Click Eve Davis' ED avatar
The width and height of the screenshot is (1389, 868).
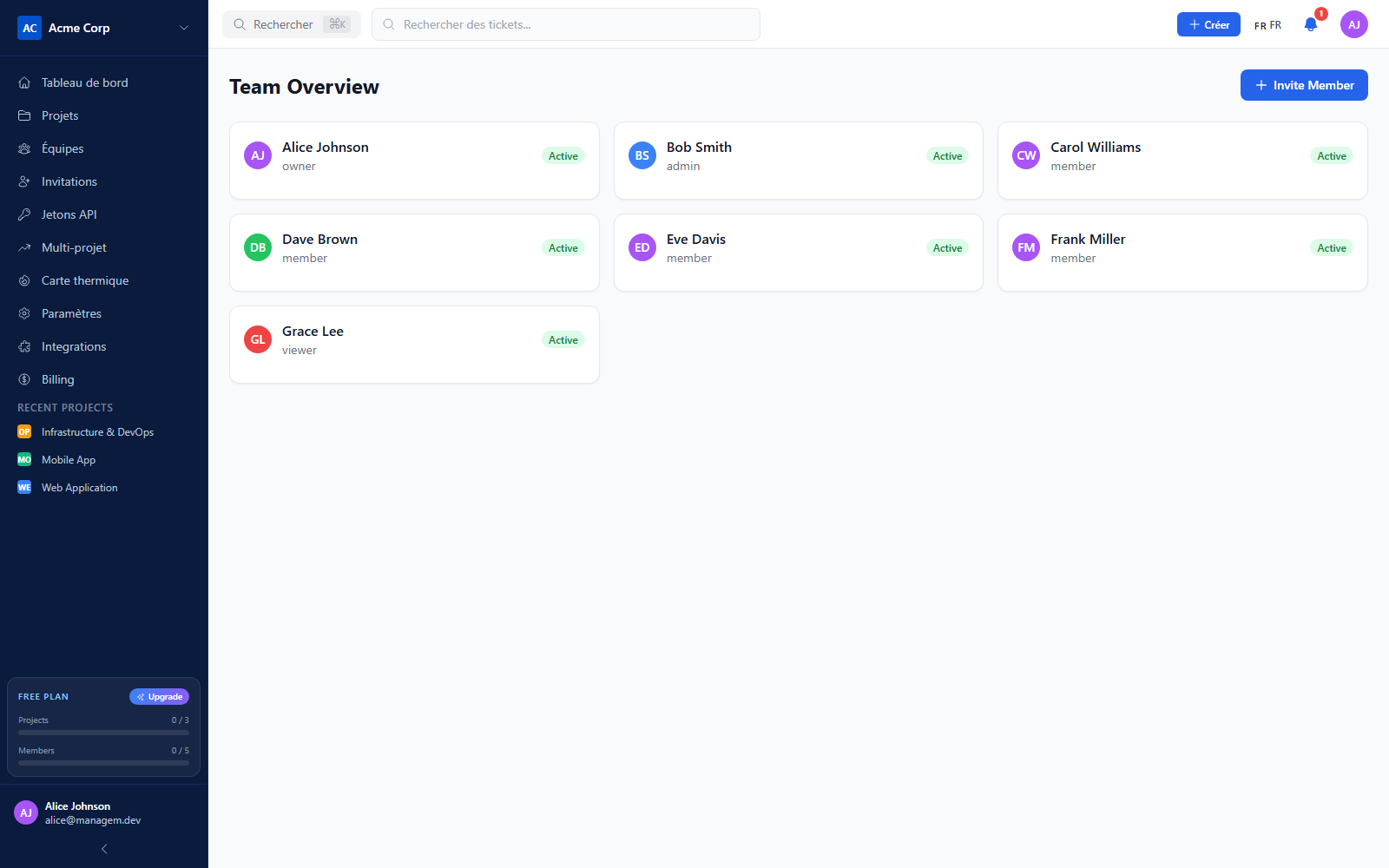(642, 247)
